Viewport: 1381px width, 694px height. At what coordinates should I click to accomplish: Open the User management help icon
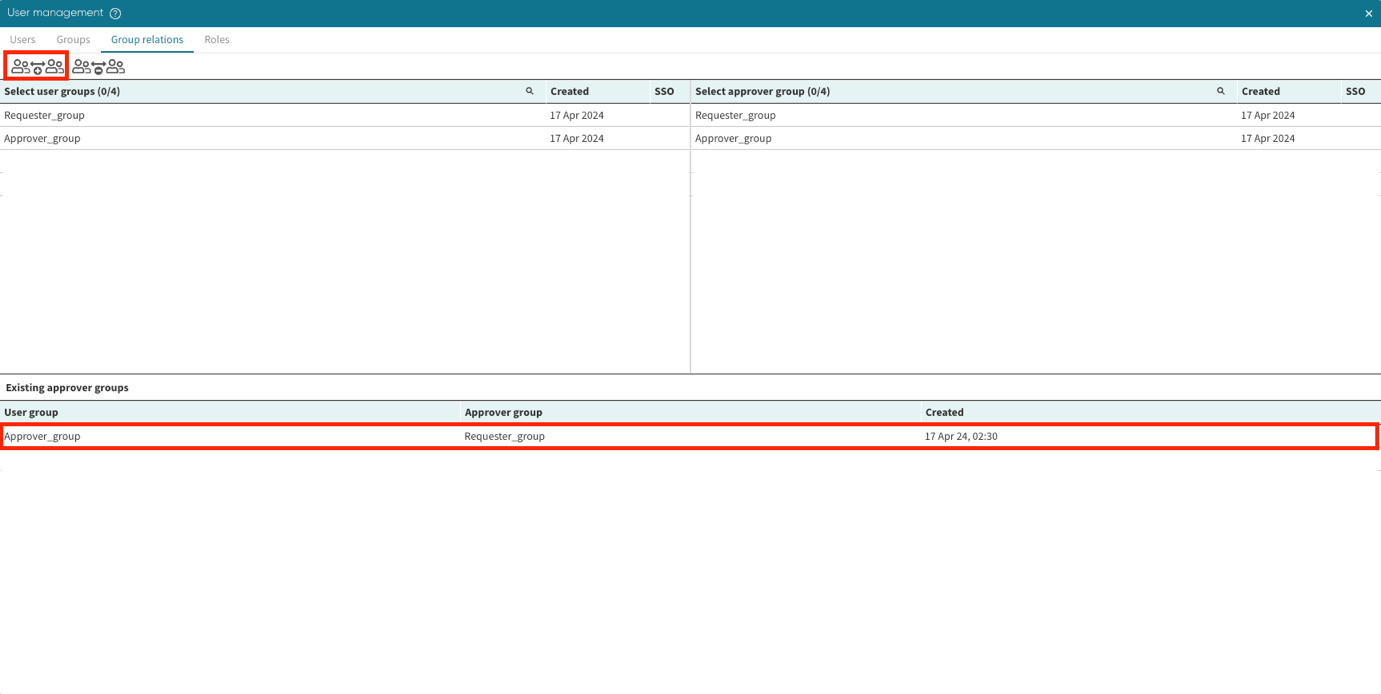tap(115, 14)
